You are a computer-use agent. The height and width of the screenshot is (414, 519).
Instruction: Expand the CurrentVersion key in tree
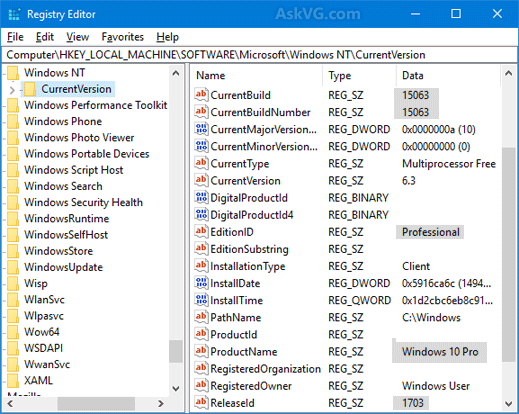12,90
